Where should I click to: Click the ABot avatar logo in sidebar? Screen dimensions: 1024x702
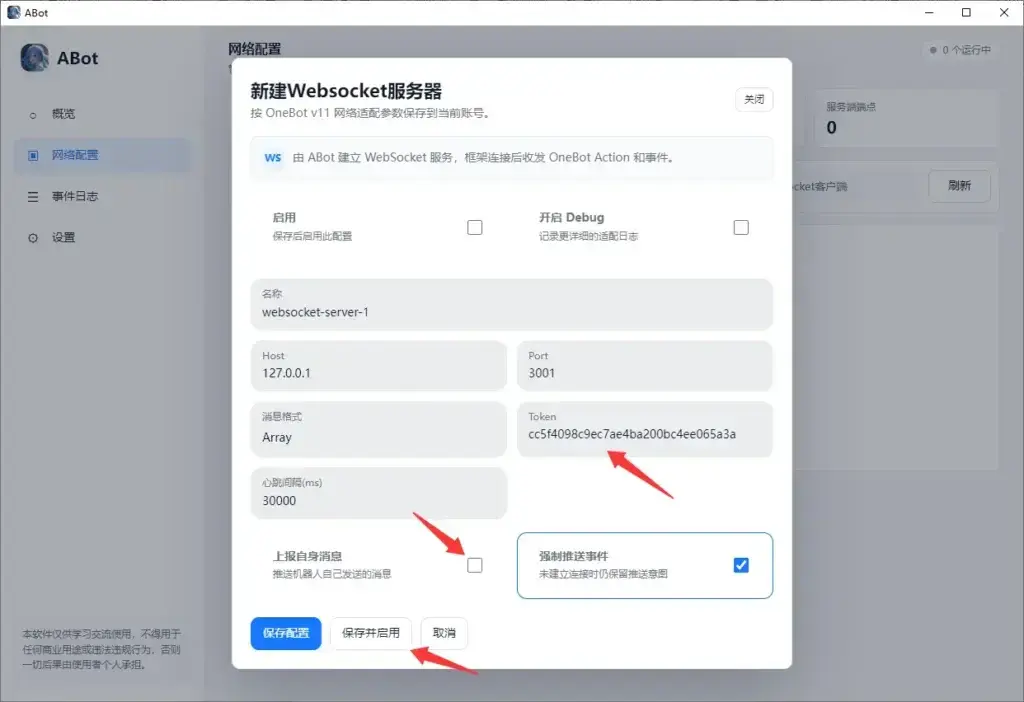(35, 58)
